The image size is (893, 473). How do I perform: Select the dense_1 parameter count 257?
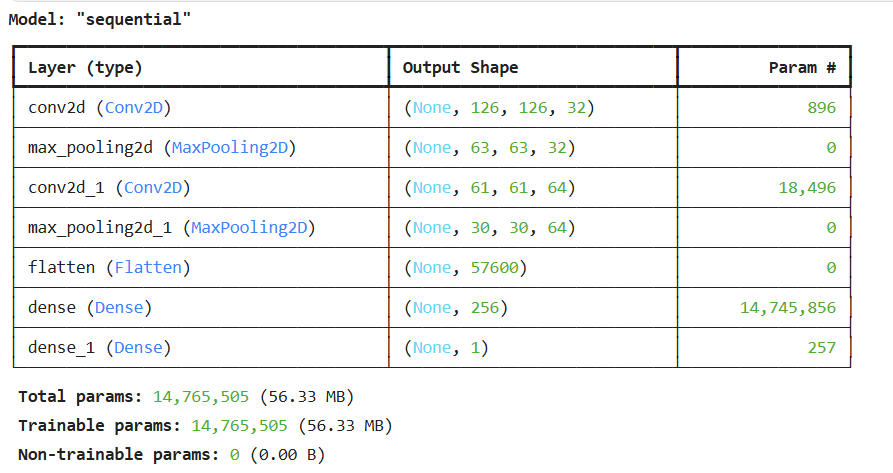coord(821,348)
